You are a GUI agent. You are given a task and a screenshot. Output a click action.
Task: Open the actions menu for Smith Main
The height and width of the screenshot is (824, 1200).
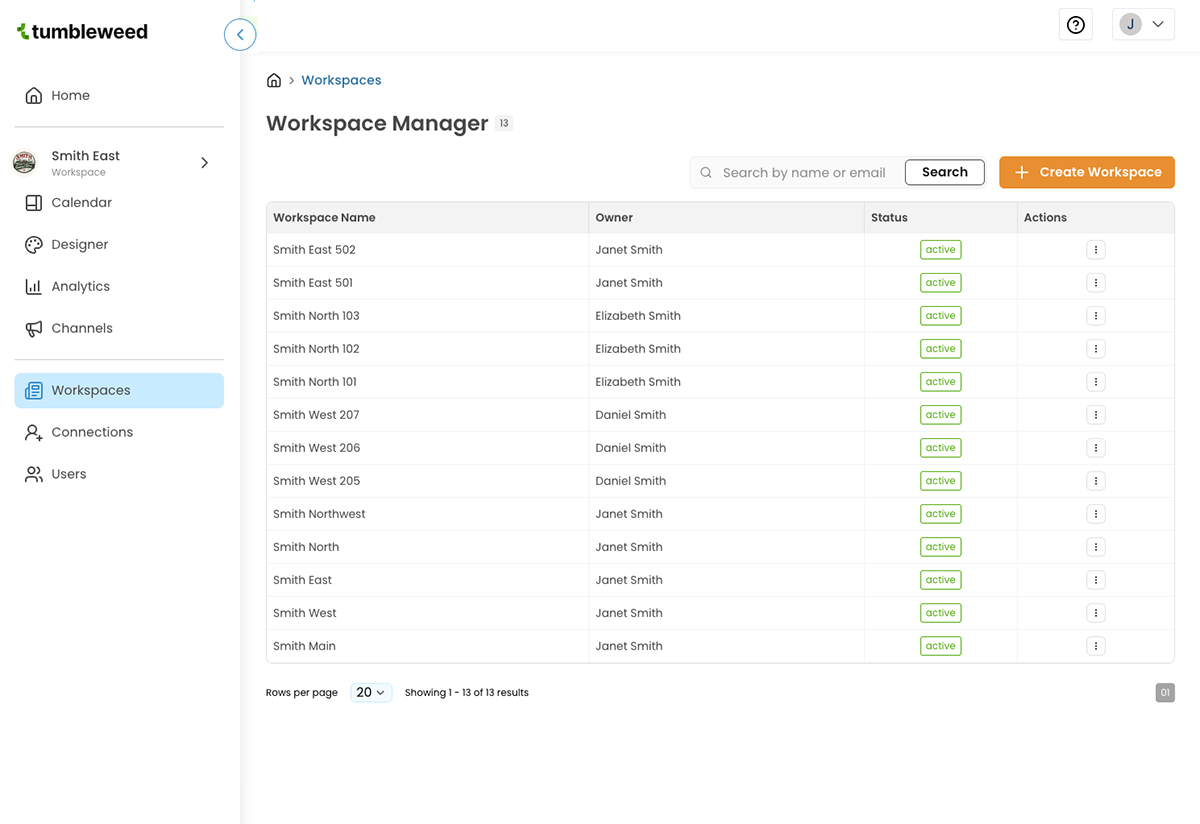click(x=1095, y=645)
